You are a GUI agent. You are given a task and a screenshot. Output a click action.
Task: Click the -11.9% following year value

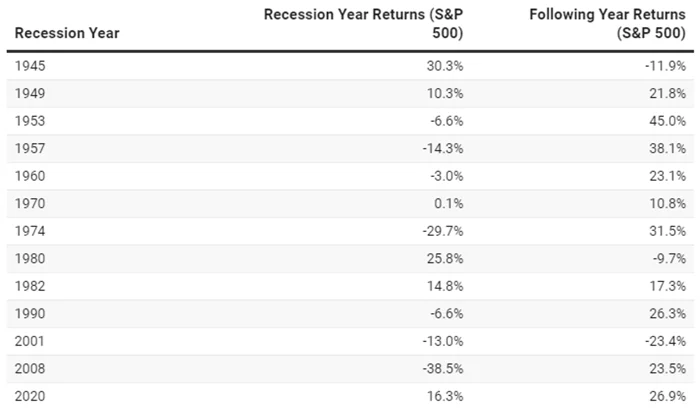666,65
